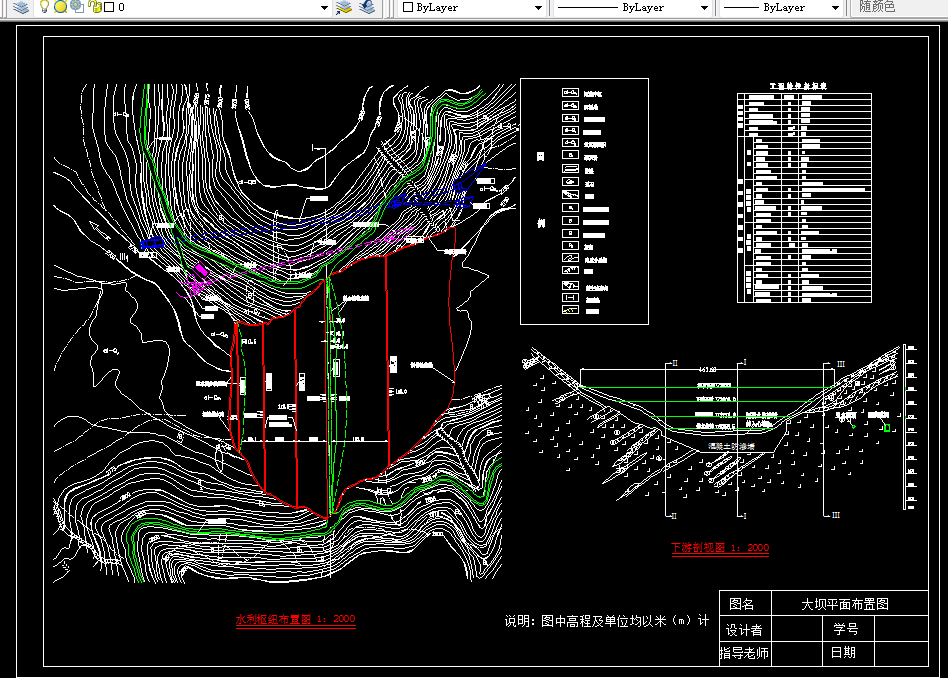The width and height of the screenshot is (948, 678).
Task: Select the 工程特性指标表 table heading
Action: 798,86
